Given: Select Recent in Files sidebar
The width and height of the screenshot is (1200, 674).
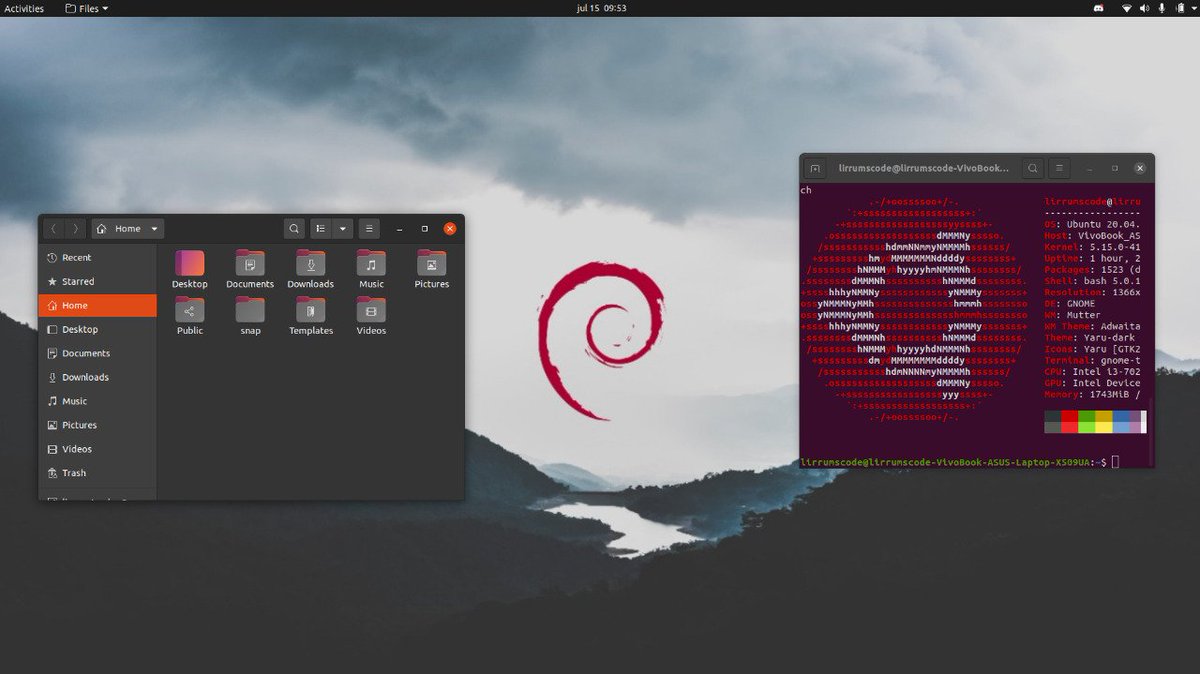Looking at the screenshot, I should (97, 257).
